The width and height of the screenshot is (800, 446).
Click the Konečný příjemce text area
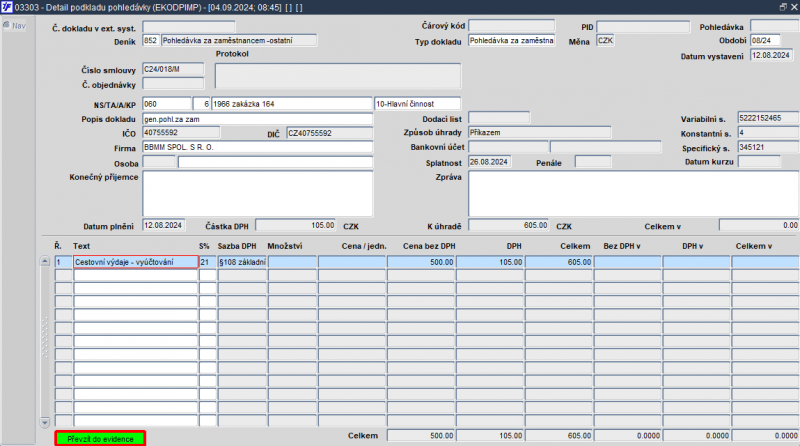click(x=258, y=193)
